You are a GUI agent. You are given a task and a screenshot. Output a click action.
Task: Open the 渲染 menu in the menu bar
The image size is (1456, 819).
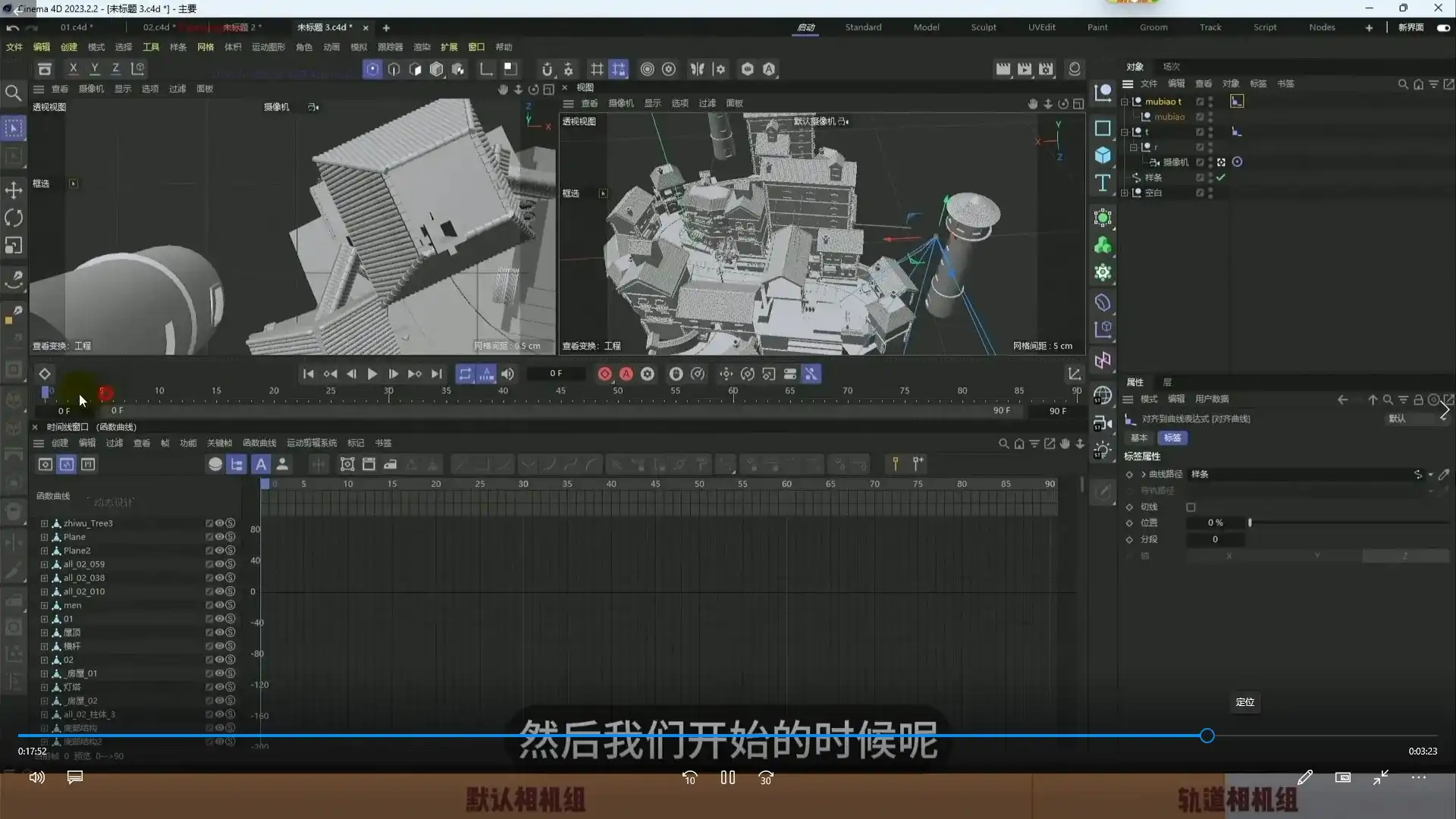point(422,46)
